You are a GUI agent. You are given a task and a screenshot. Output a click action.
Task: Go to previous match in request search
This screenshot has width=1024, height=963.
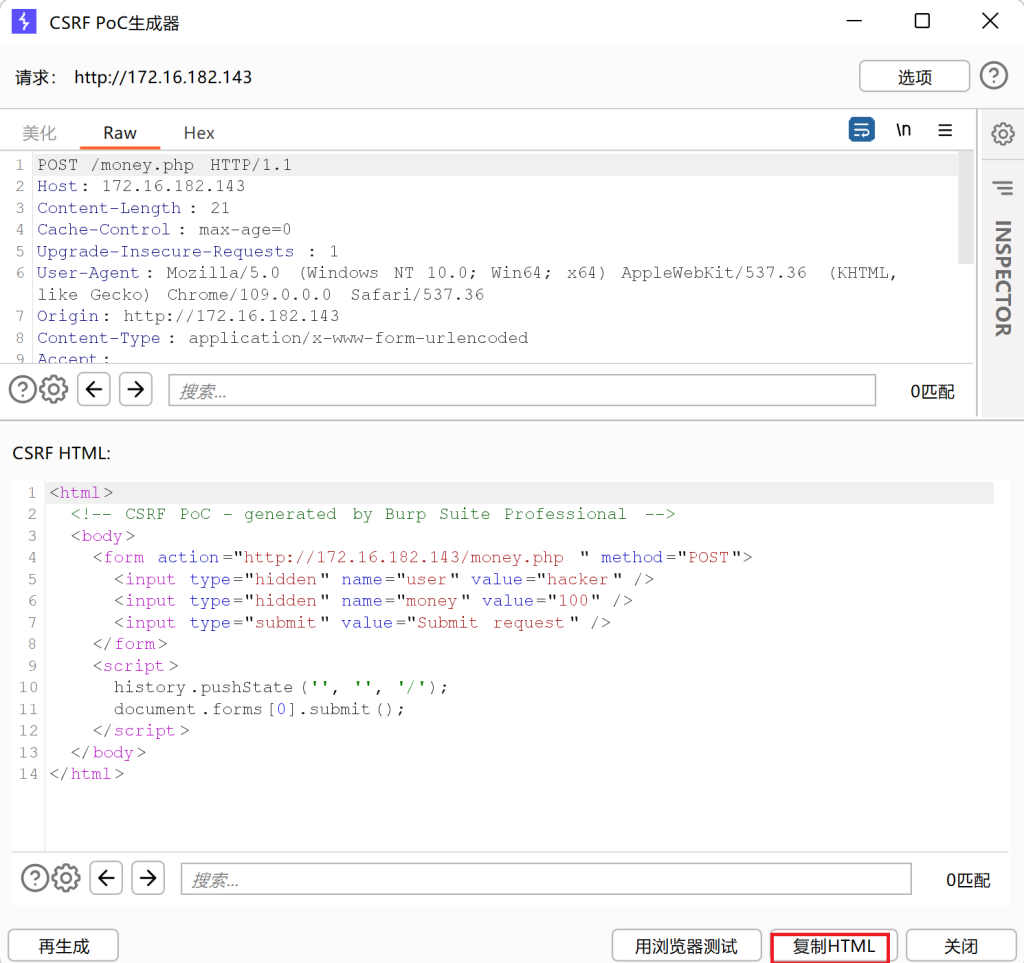[93, 389]
